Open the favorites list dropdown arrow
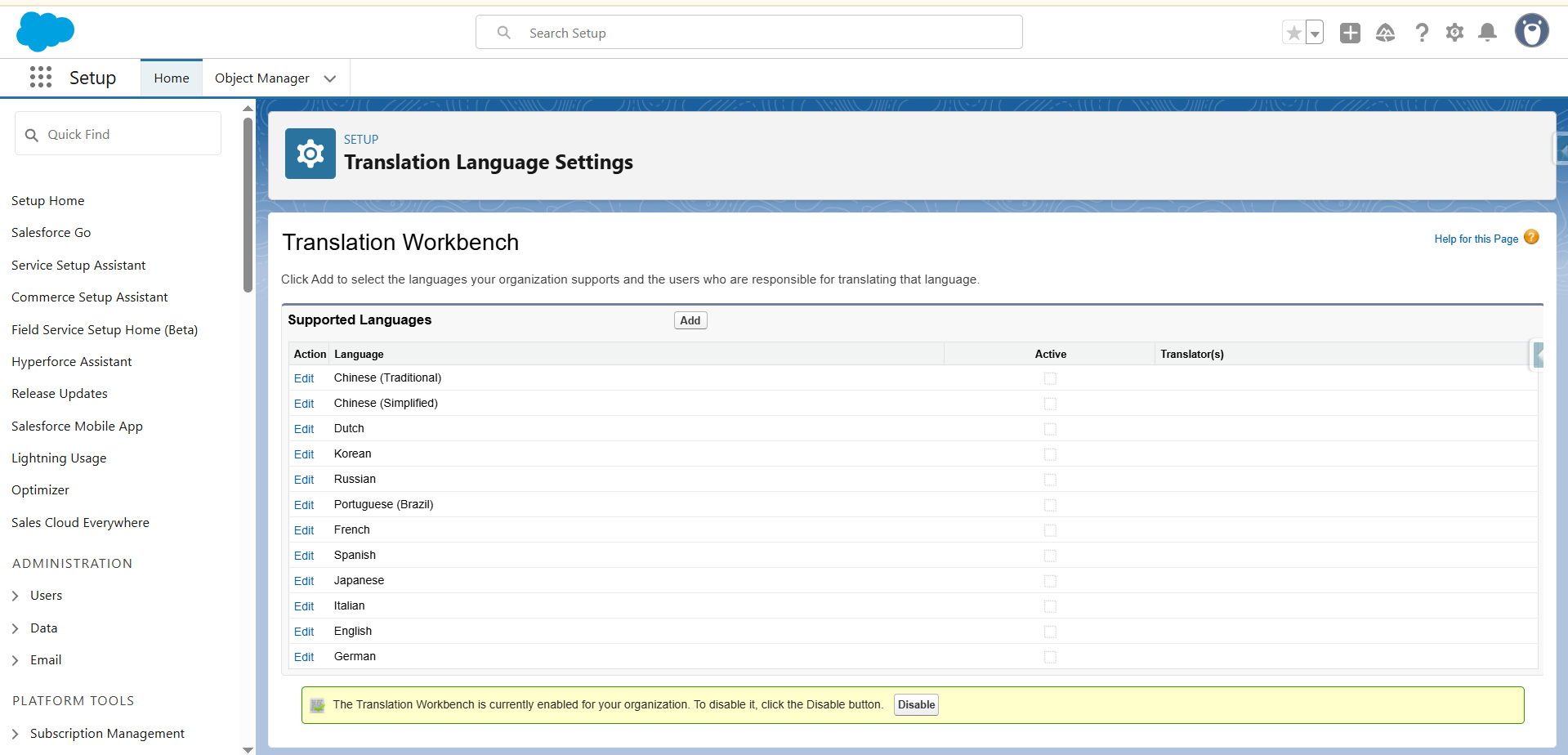1568x755 pixels. pyautogui.click(x=1315, y=34)
